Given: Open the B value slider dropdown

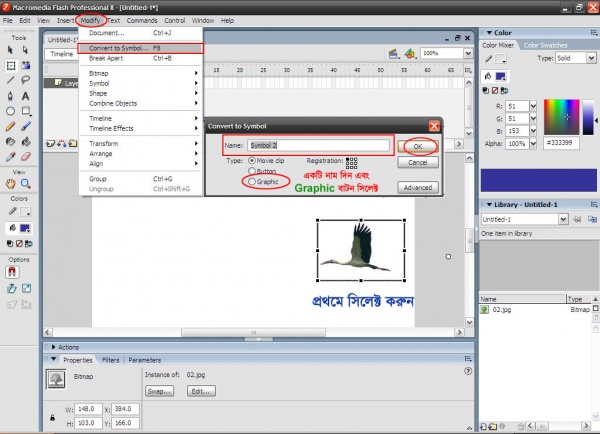Looking at the screenshot, I should (533, 131).
